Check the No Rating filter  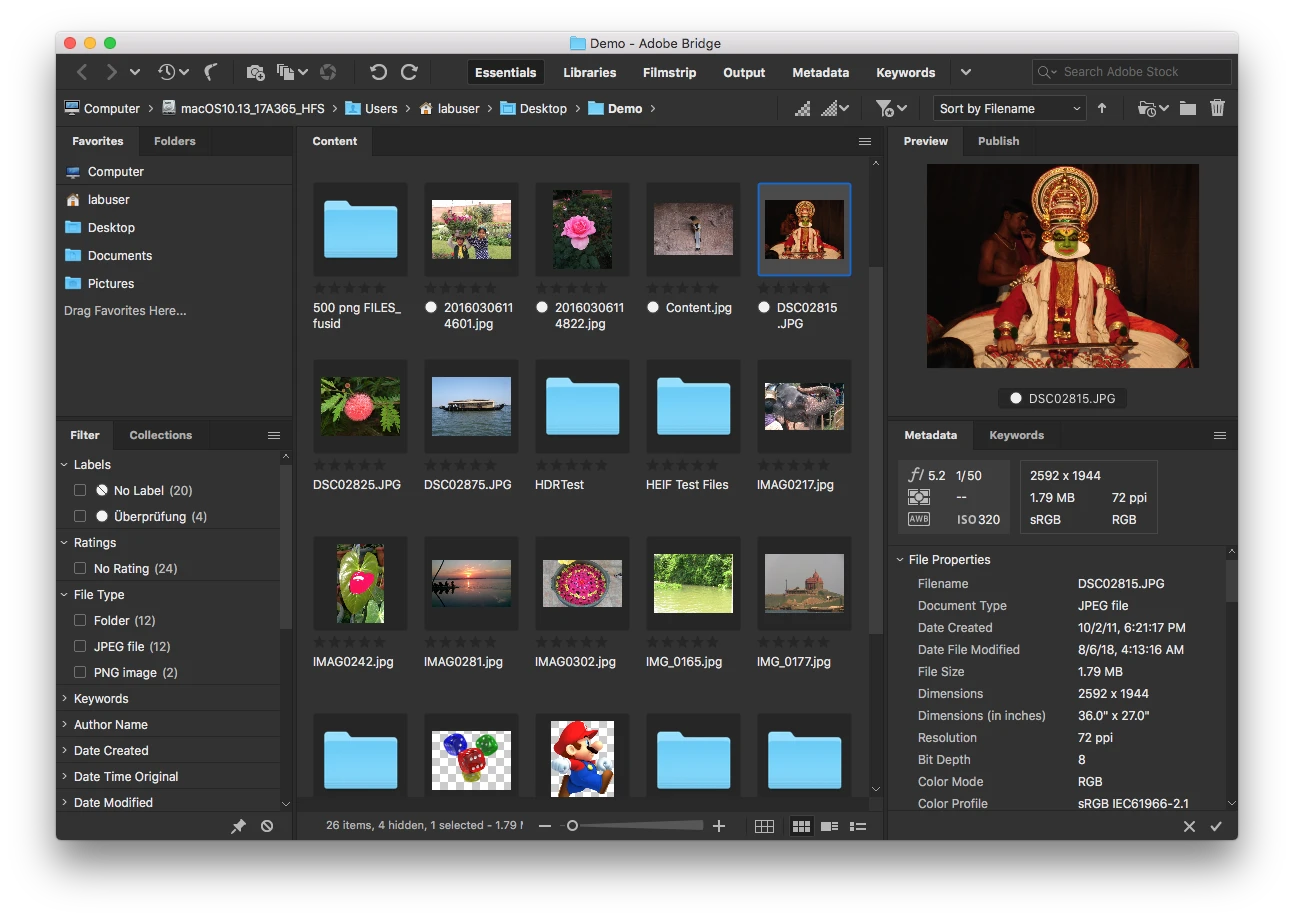(80, 568)
